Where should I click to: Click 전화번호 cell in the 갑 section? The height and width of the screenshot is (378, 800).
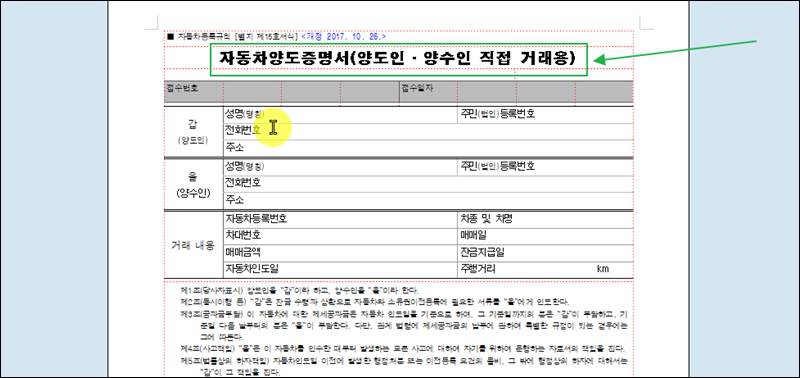428,131
